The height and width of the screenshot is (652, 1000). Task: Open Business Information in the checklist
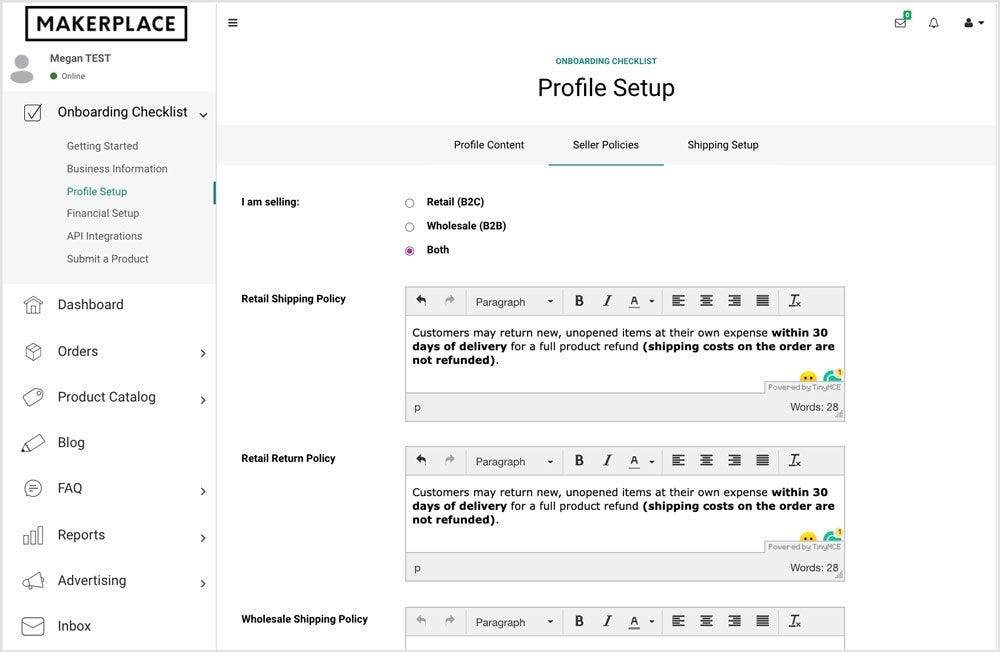pyautogui.click(x=117, y=168)
